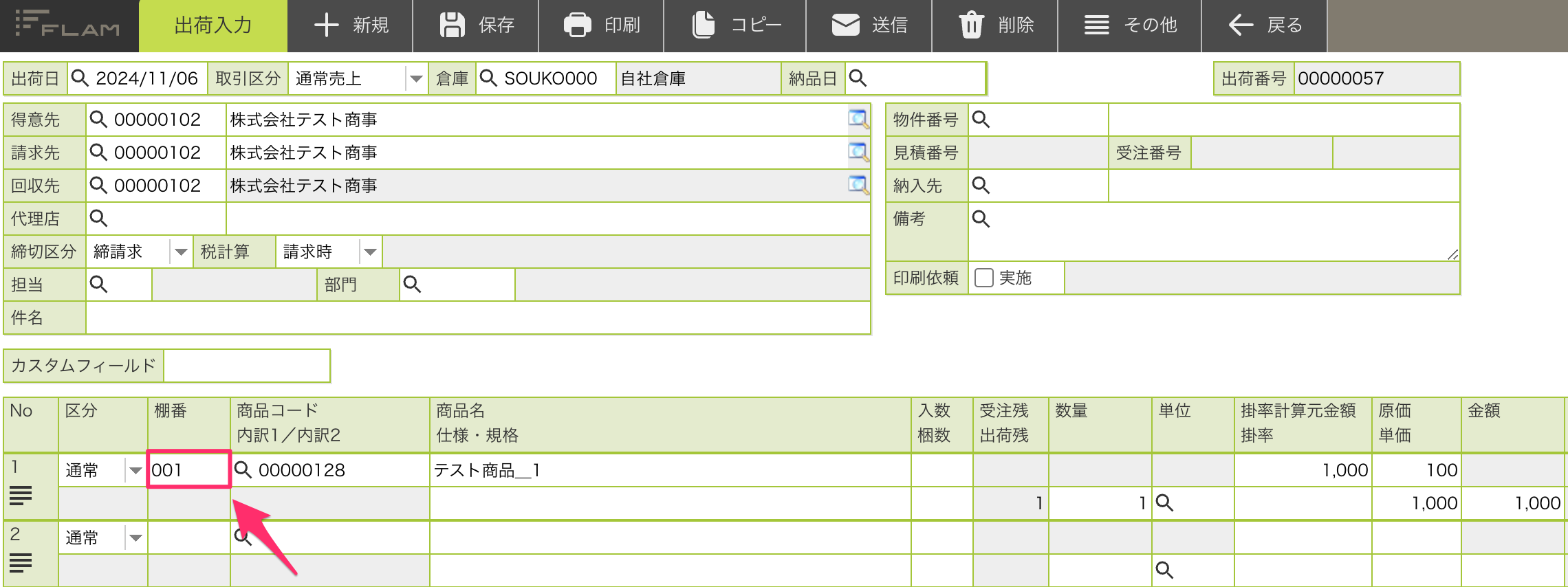
Task: Send via the 送信 button
Action: click(869, 25)
